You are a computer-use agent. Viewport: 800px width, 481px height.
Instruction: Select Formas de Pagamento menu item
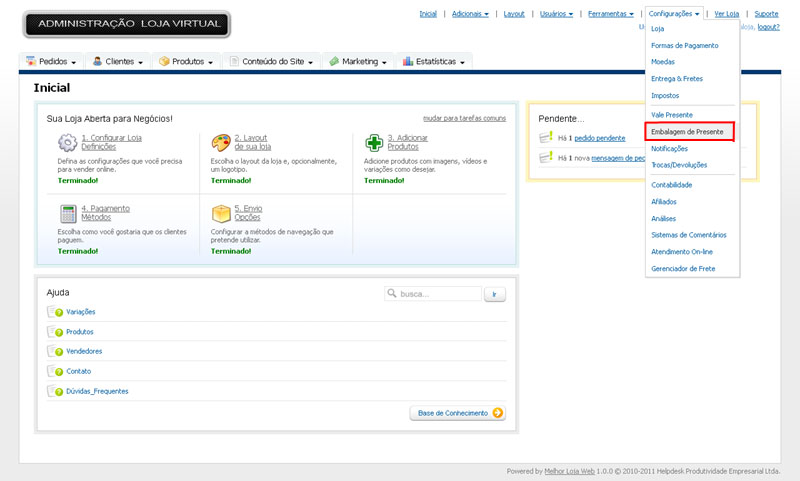684,45
